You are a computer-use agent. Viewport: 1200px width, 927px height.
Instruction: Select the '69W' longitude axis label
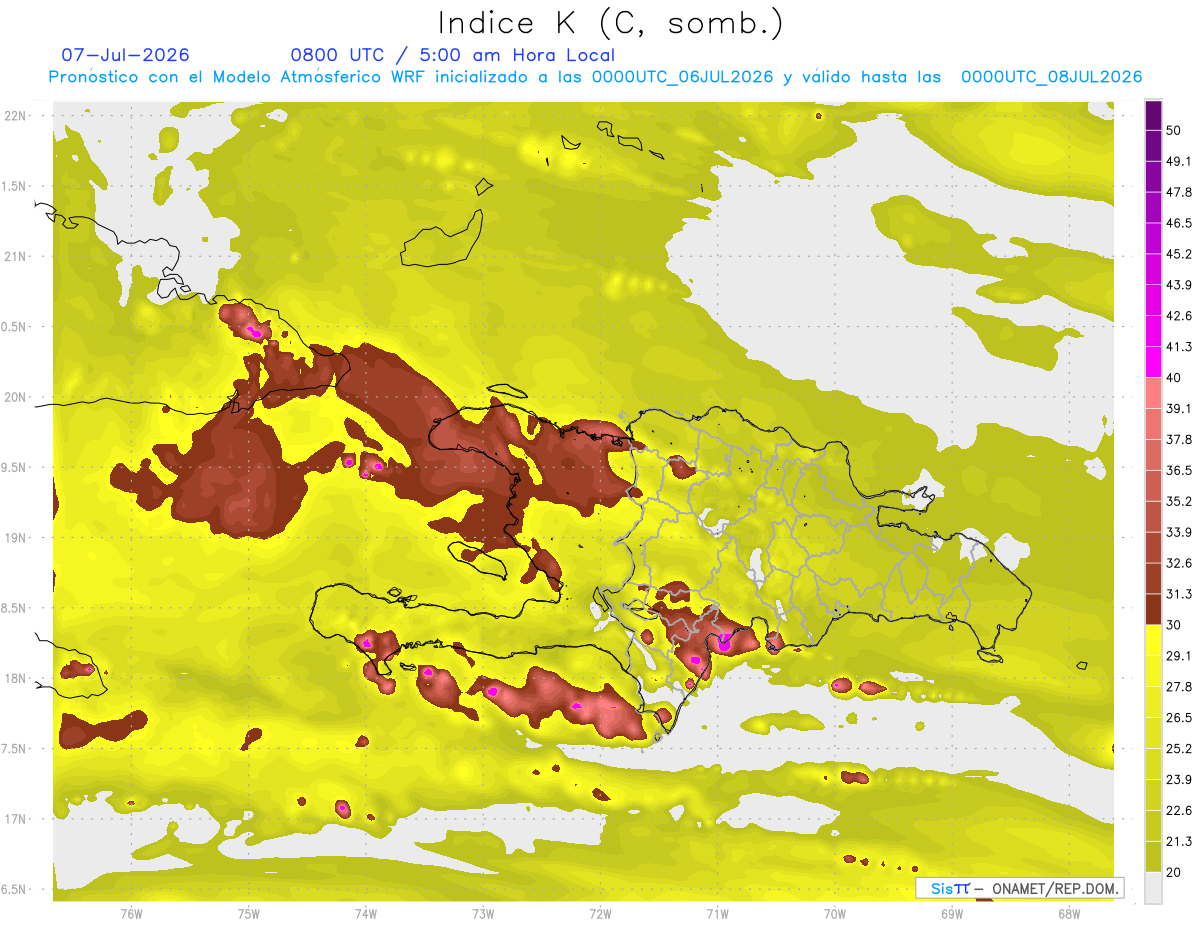click(x=952, y=914)
